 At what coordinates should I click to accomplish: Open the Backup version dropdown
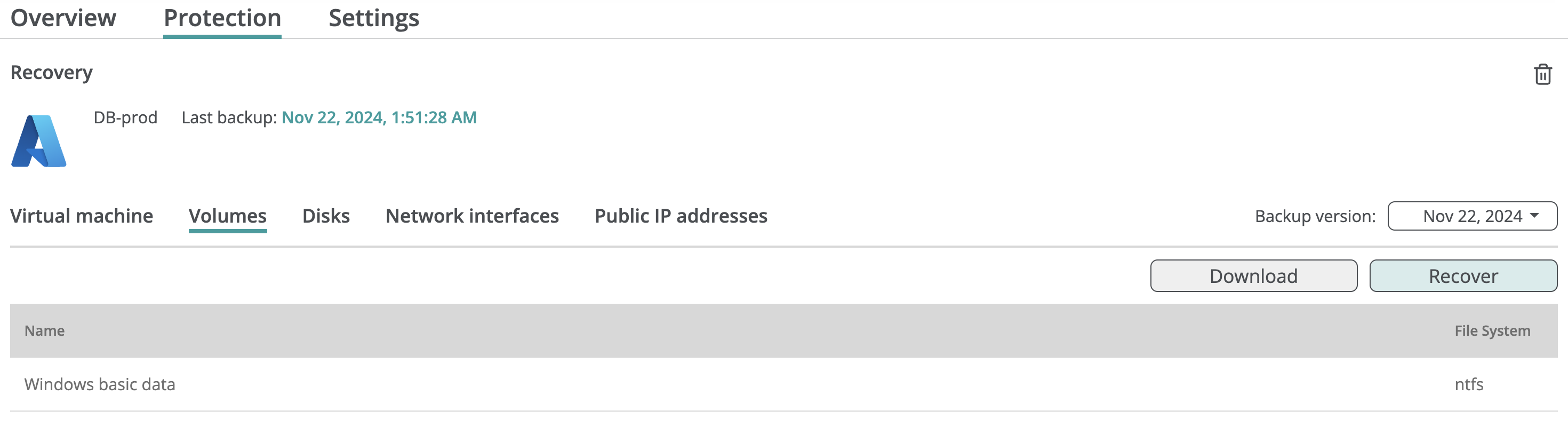click(x=1472, y=216)
